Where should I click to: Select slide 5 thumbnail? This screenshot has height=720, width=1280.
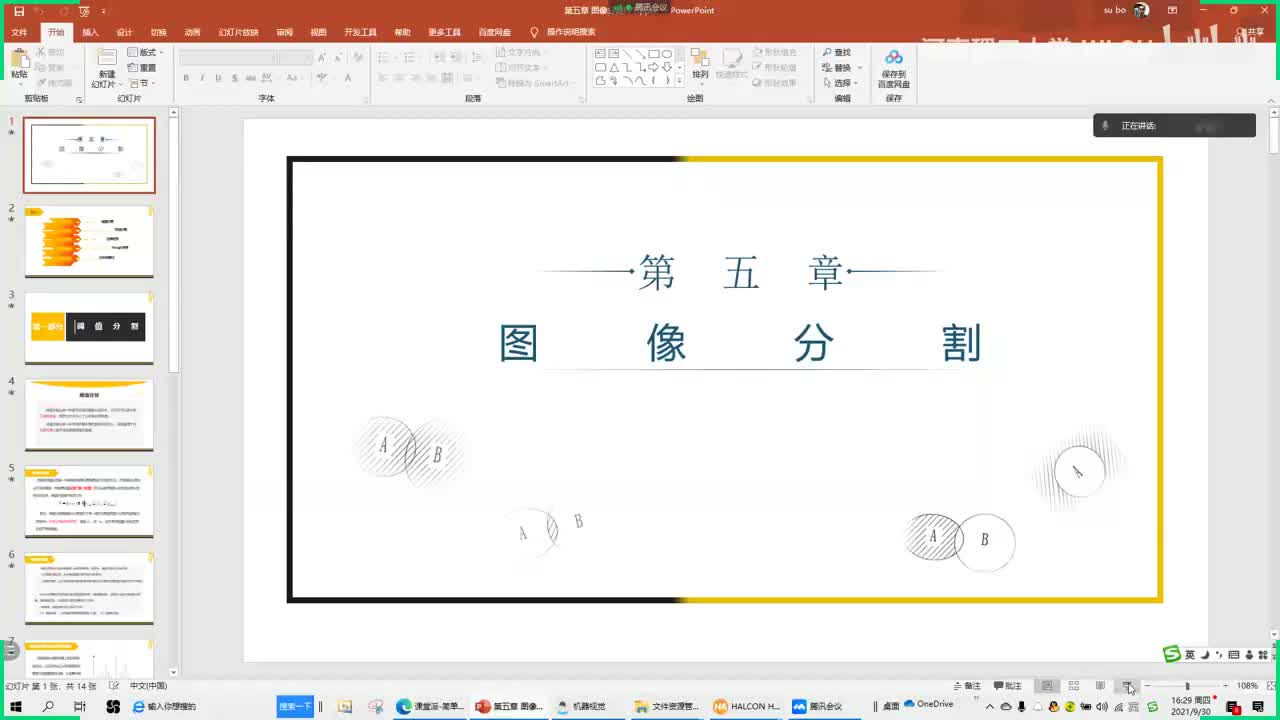[89, 500]
